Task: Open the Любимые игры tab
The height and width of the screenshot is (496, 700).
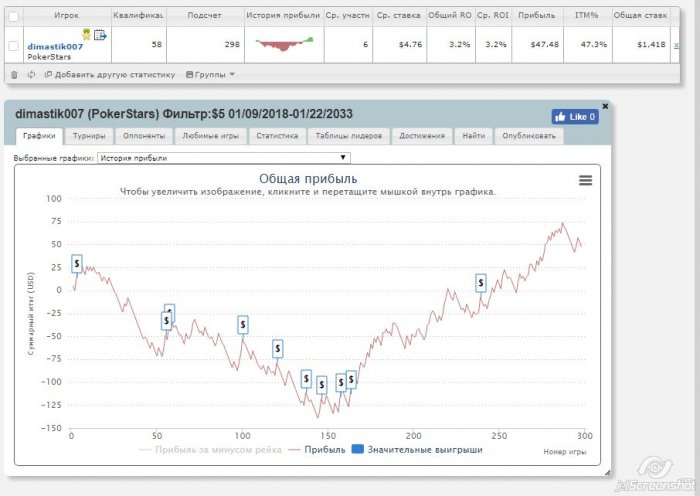Action: 211,136
